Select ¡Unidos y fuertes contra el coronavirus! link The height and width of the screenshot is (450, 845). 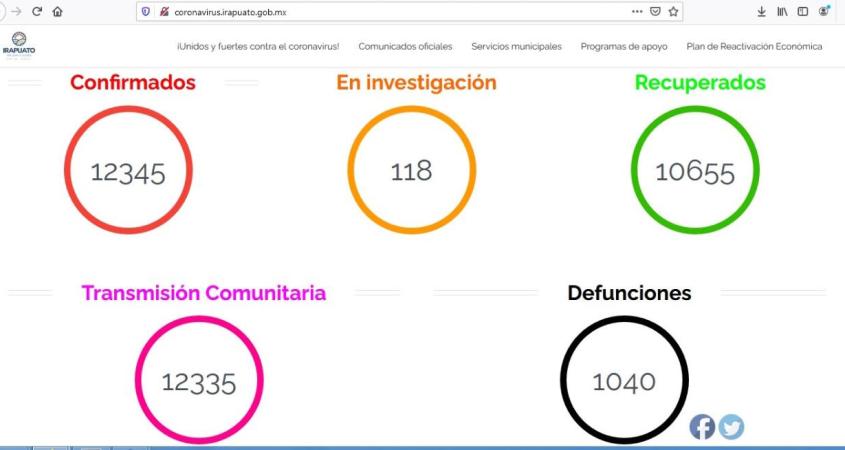pos(258,47)
